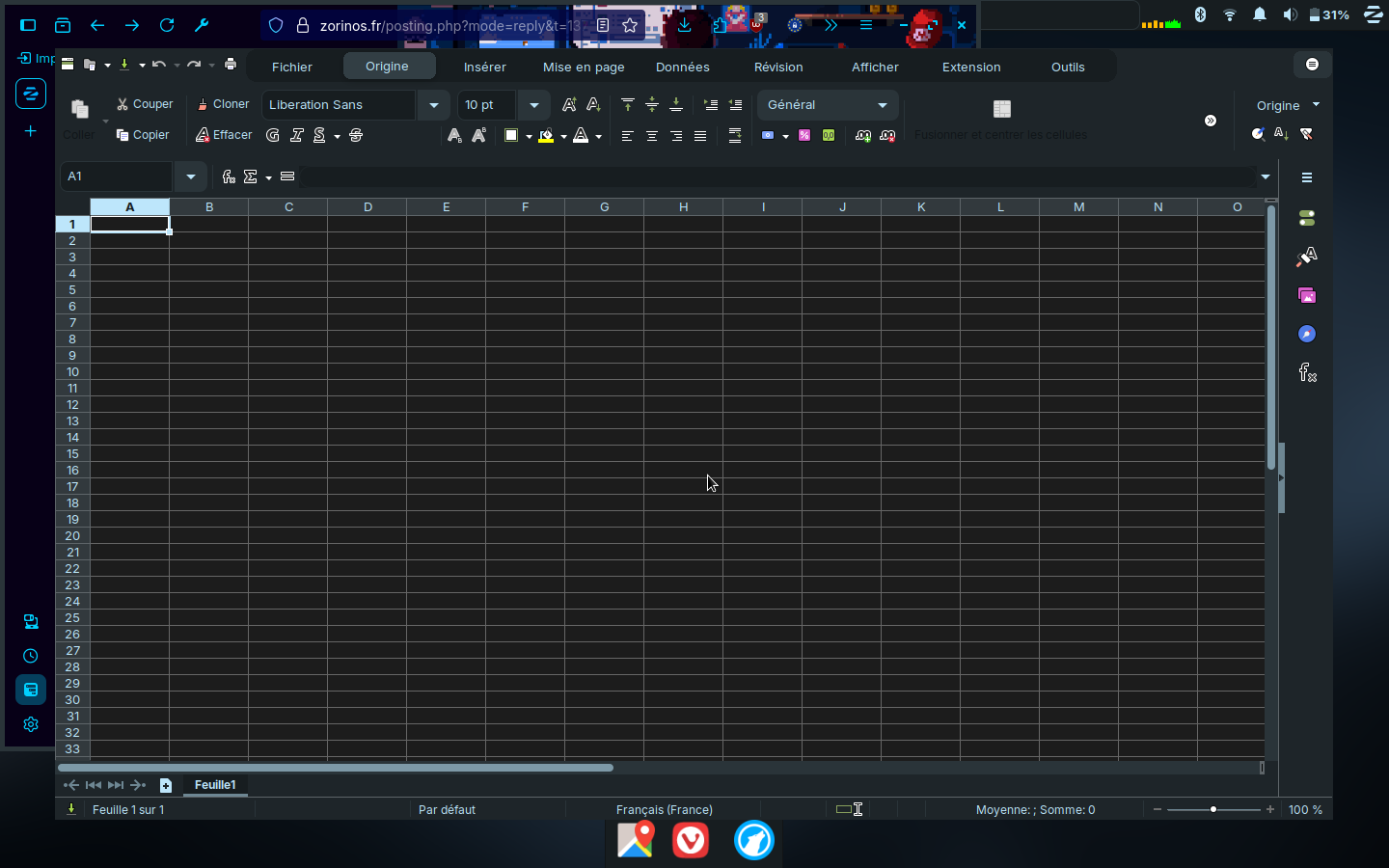Open the function wizard in formula bar
Screen dimensions: 1389x868
229,176
